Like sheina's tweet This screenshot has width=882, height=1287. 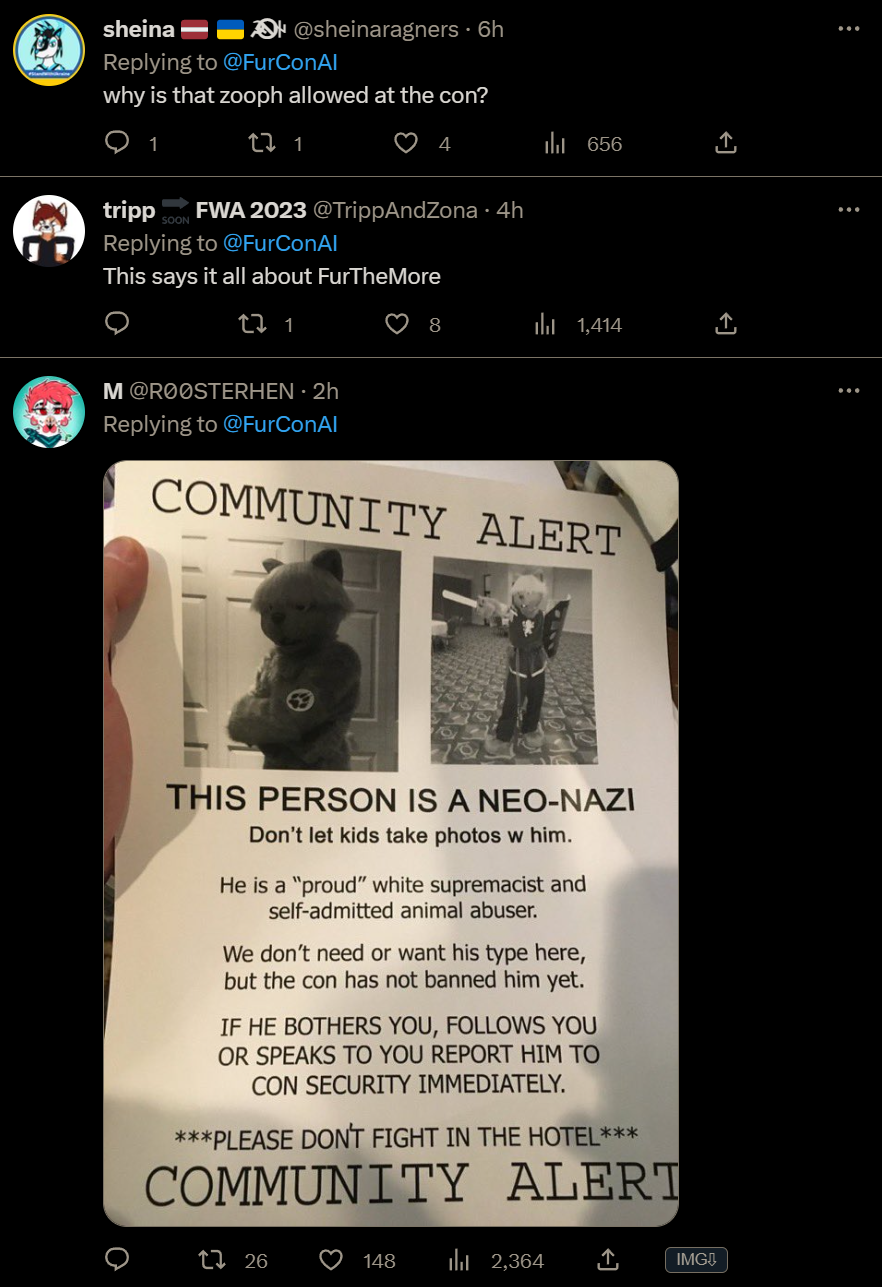pyautogui.click(x=405, y=144)
